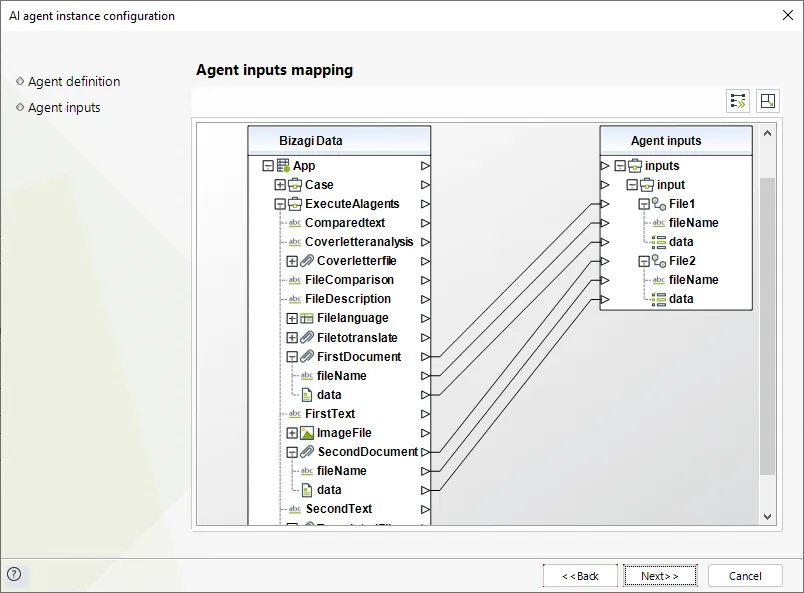Select the Case briefcase icon
This screenshot has height=593, width=804.
pyautogui.click(x=295, y=185)
